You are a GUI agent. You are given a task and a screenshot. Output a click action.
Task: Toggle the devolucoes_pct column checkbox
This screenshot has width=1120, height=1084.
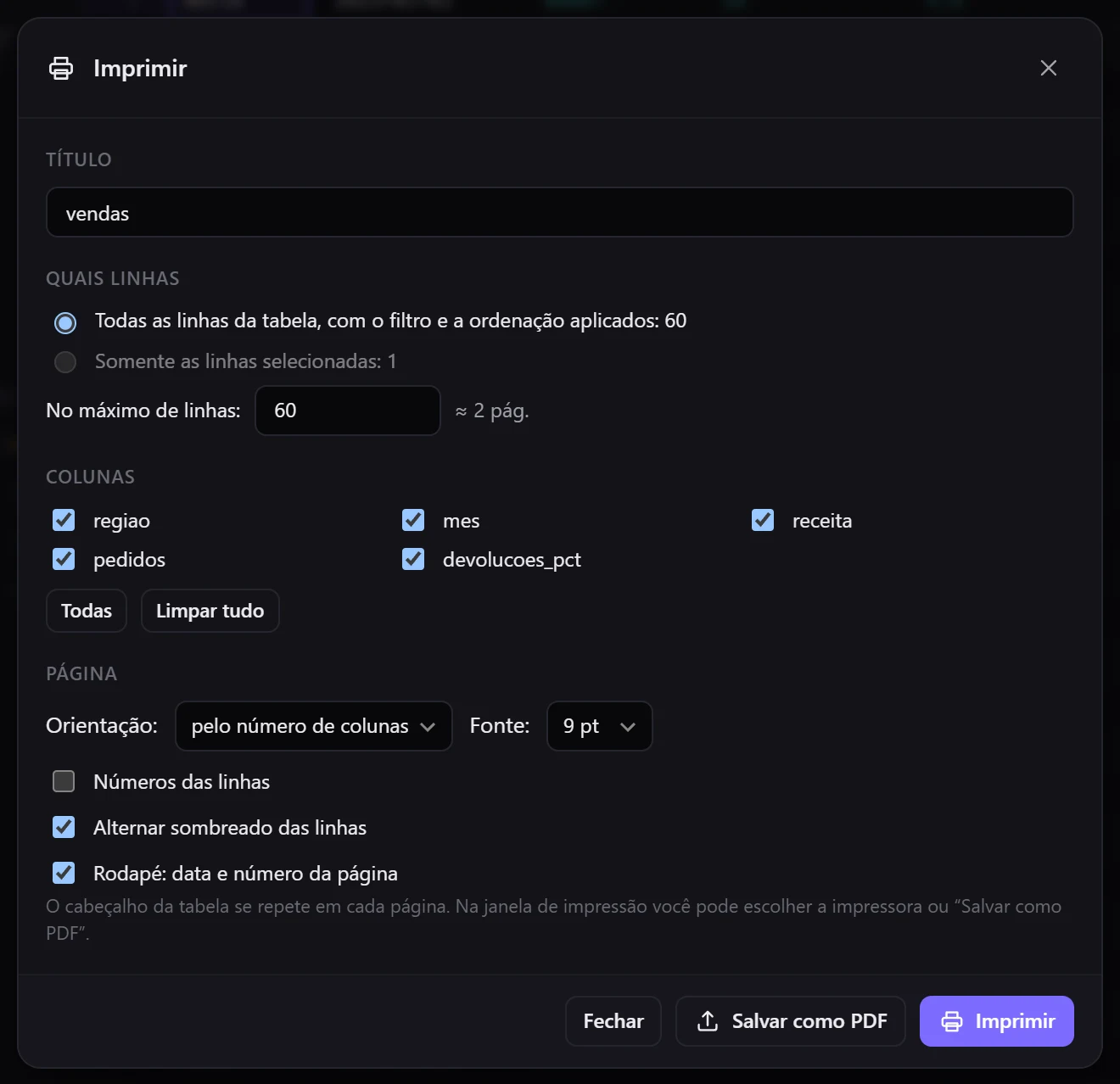tap(413, 559)
